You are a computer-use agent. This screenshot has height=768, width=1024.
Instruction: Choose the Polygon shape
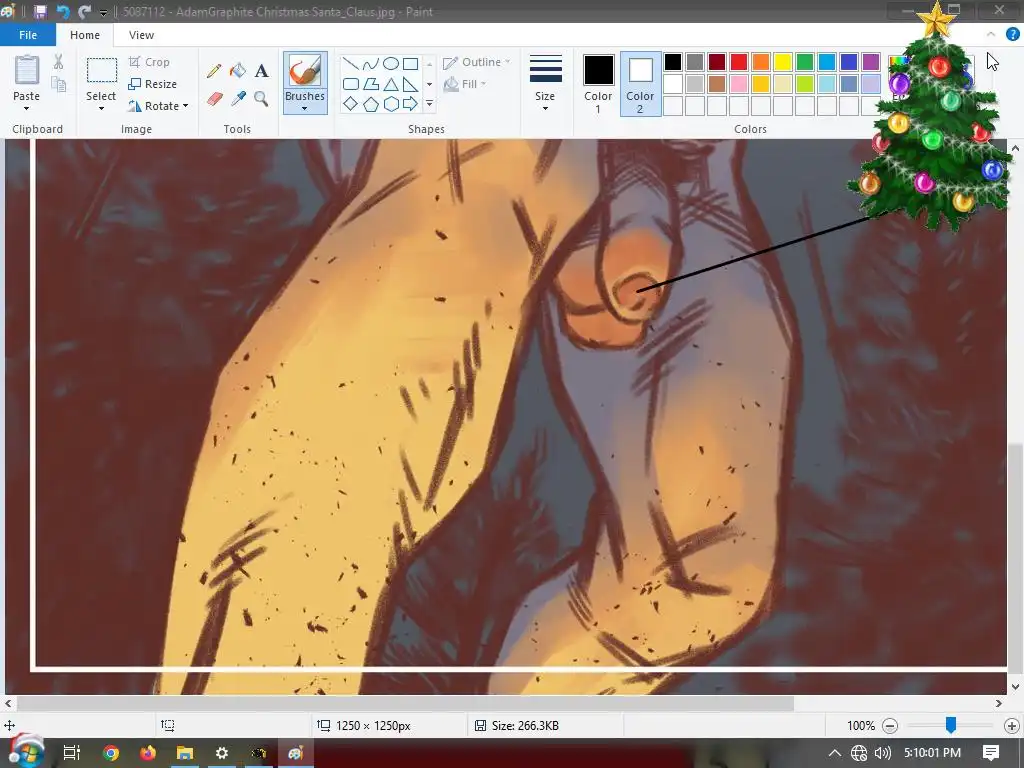[x=370, y=84]
